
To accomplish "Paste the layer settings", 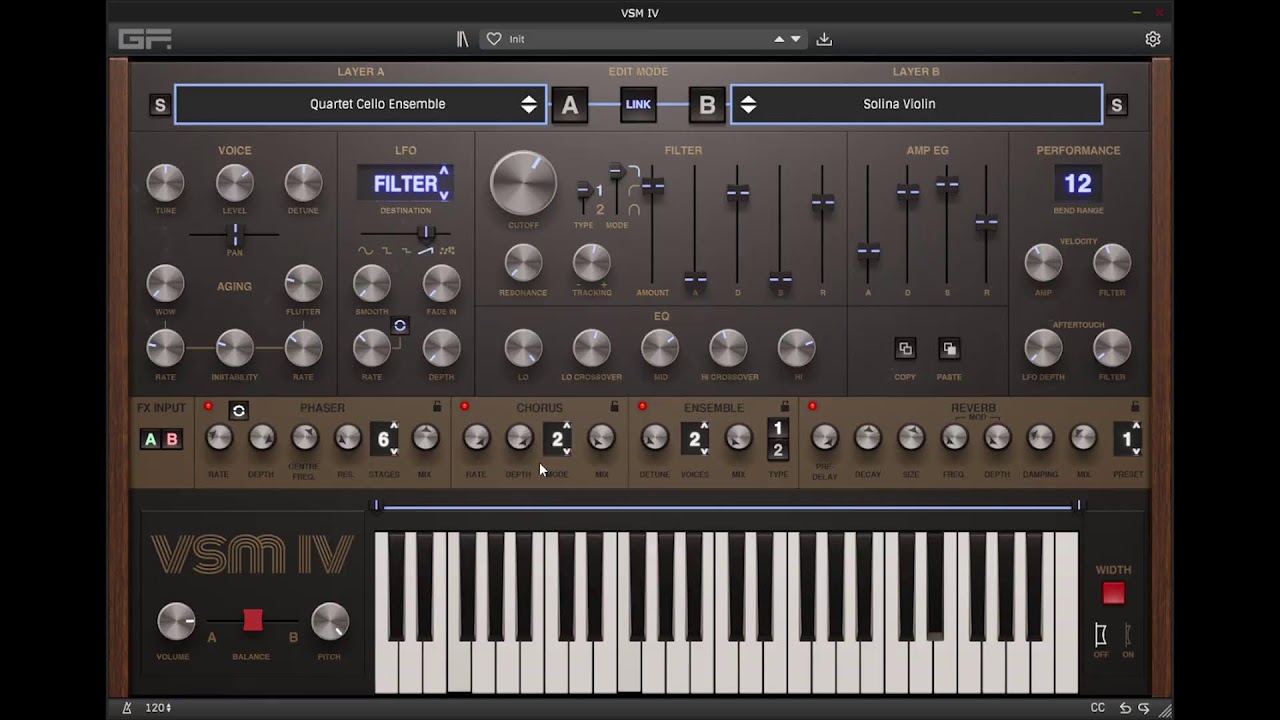I will click(949, 349).
